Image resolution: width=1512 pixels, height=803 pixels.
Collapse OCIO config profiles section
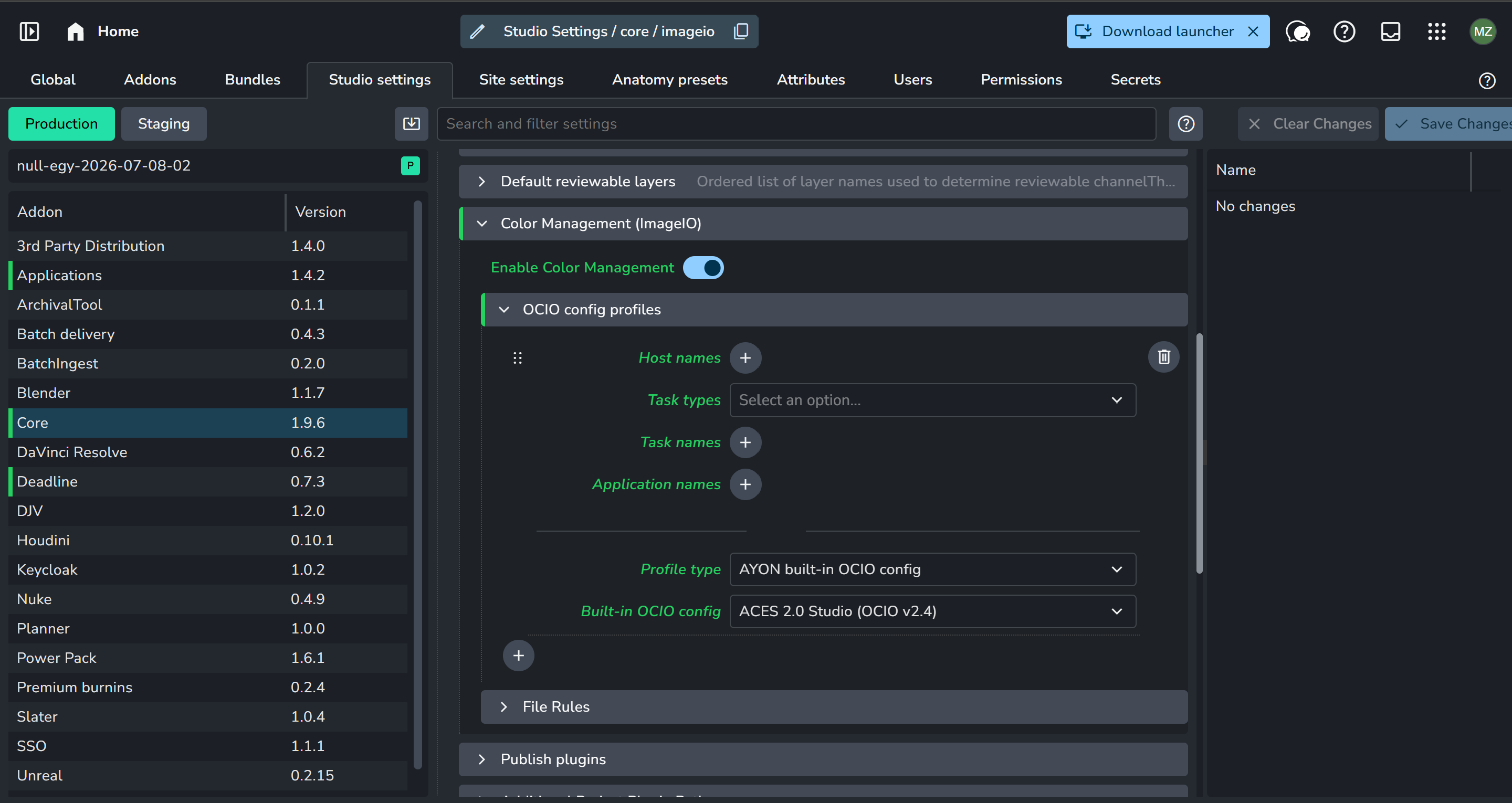click(834, 310)
